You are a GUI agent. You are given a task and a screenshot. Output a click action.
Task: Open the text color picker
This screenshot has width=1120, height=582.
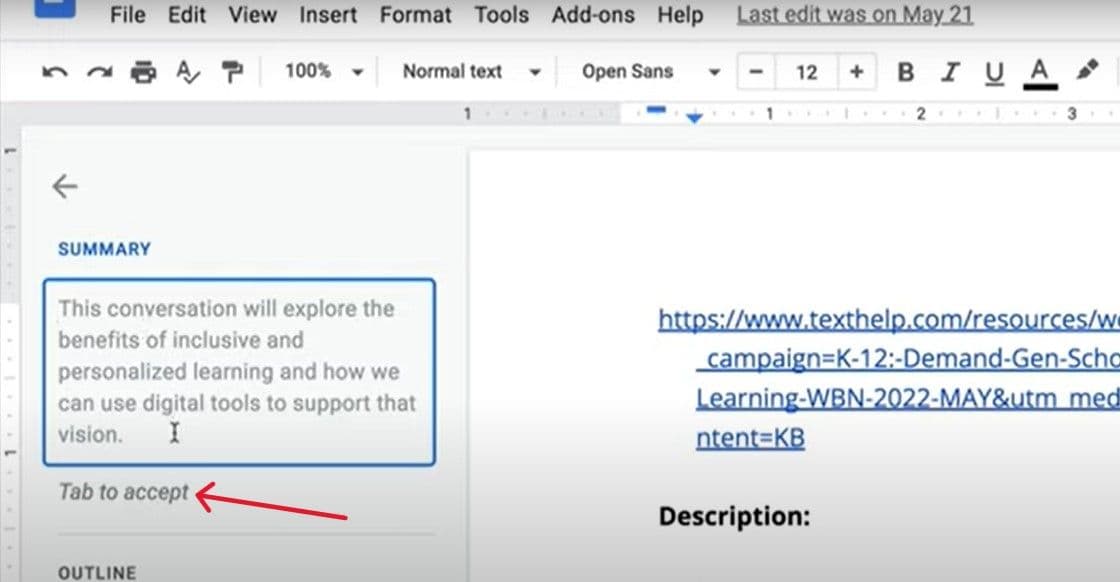tap(1040, 72)
